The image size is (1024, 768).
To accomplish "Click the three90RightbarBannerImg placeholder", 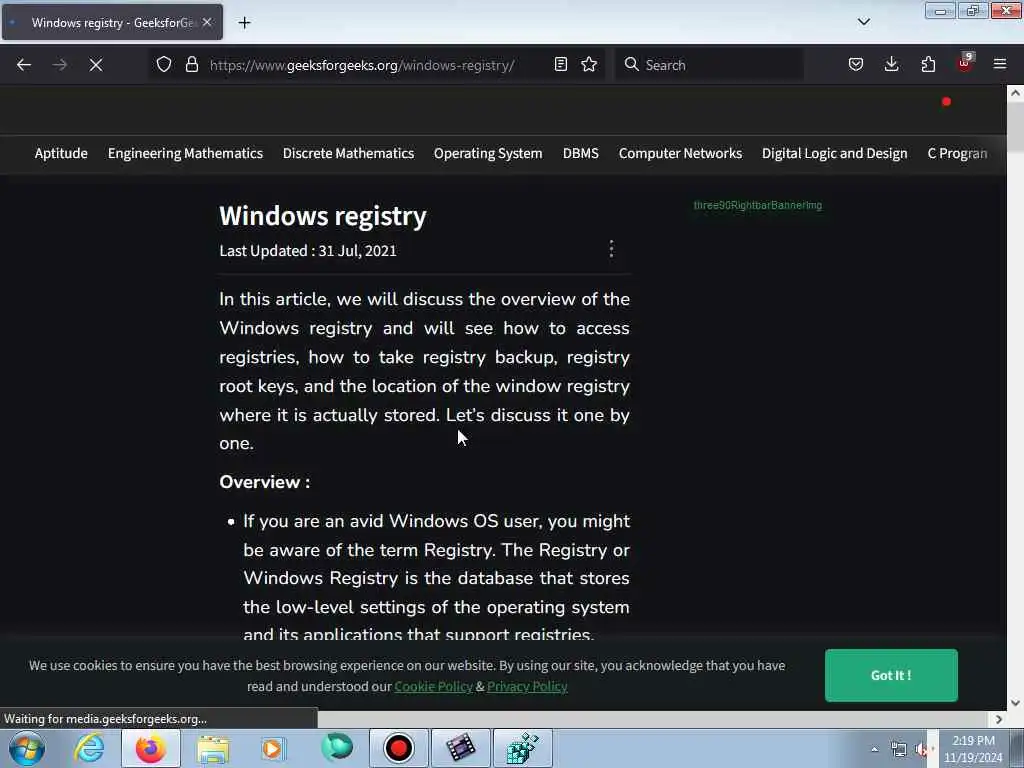I will click(x=758, y=205).
